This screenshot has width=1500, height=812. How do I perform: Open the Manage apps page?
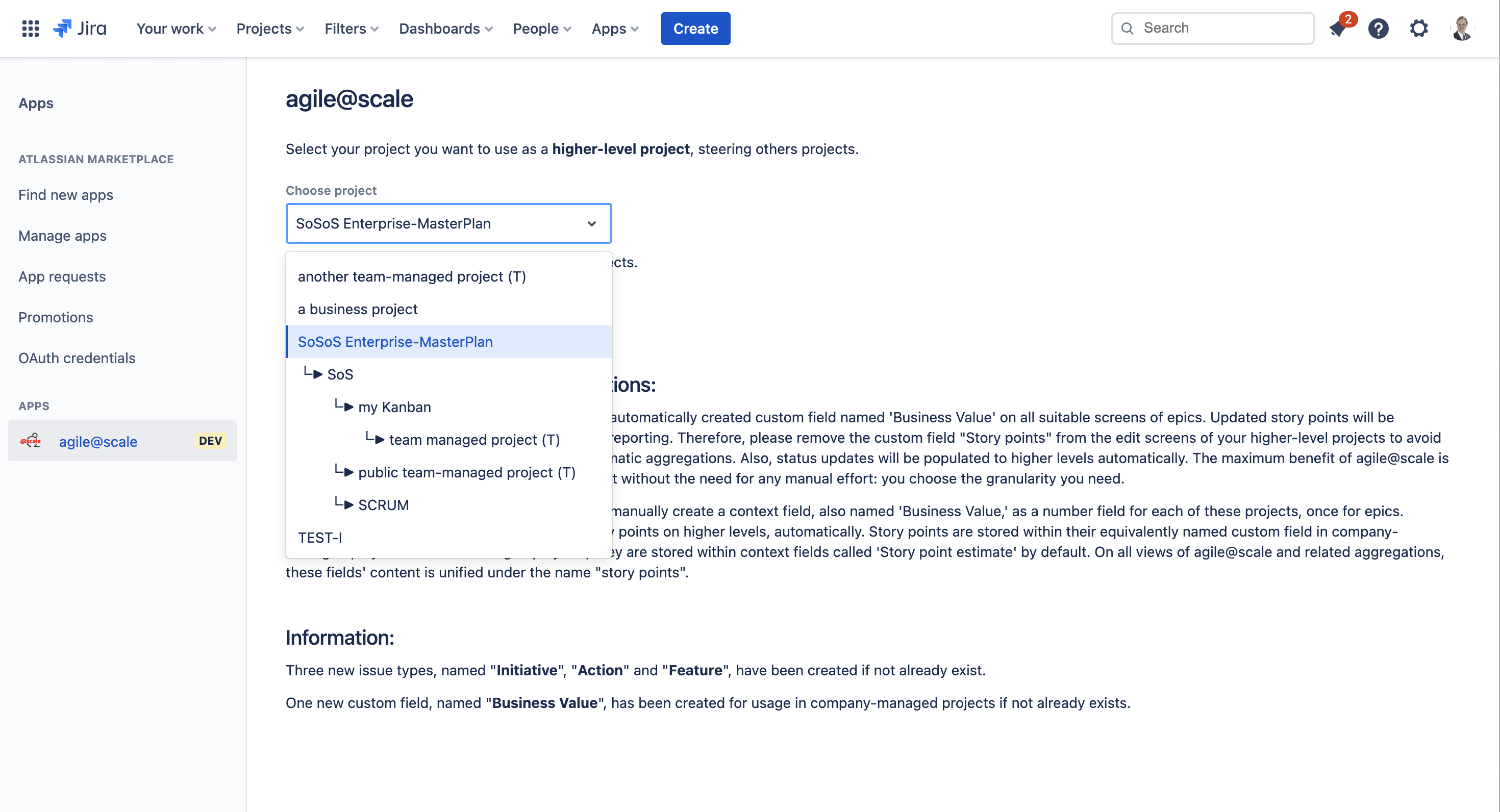click(x=62, y=236)
